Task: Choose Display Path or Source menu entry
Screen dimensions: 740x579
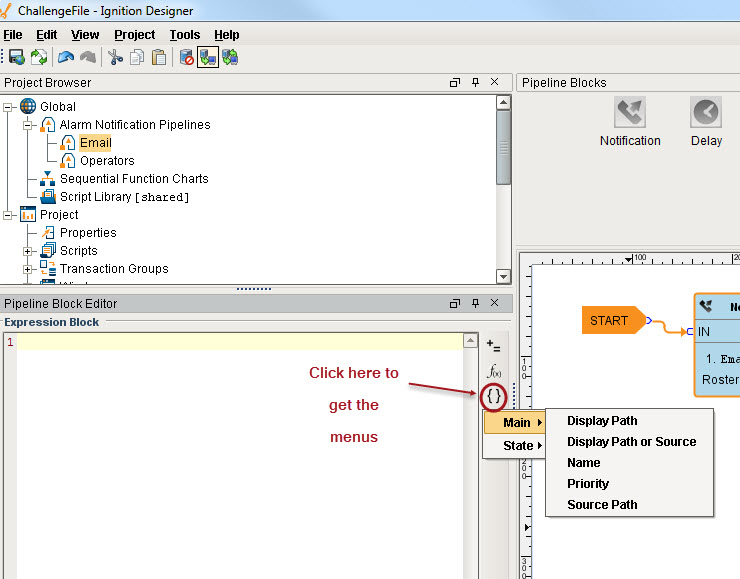Action: coord(631,441)
